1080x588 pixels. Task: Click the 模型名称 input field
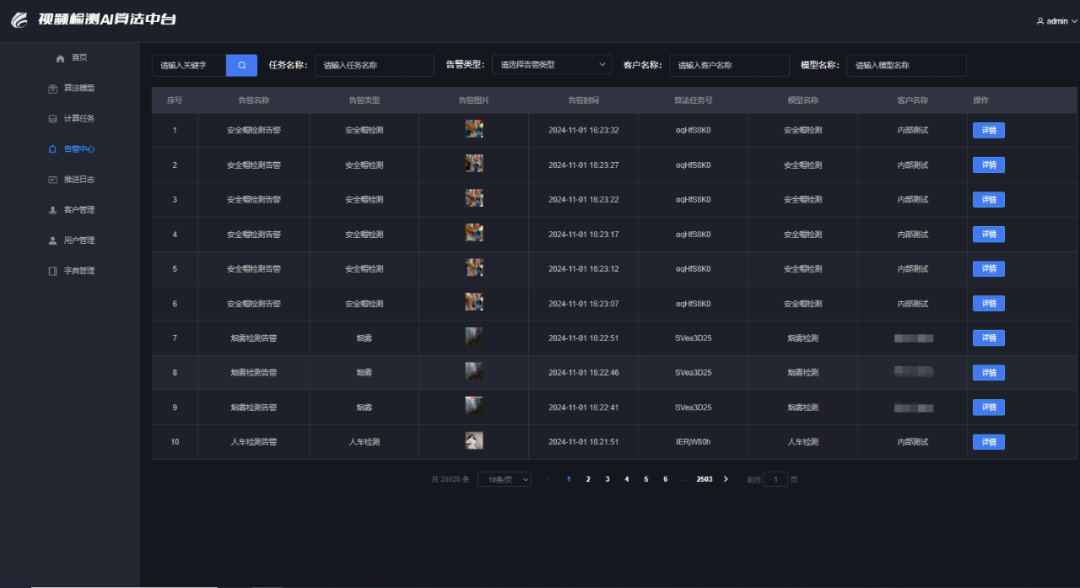click(906, 65)
